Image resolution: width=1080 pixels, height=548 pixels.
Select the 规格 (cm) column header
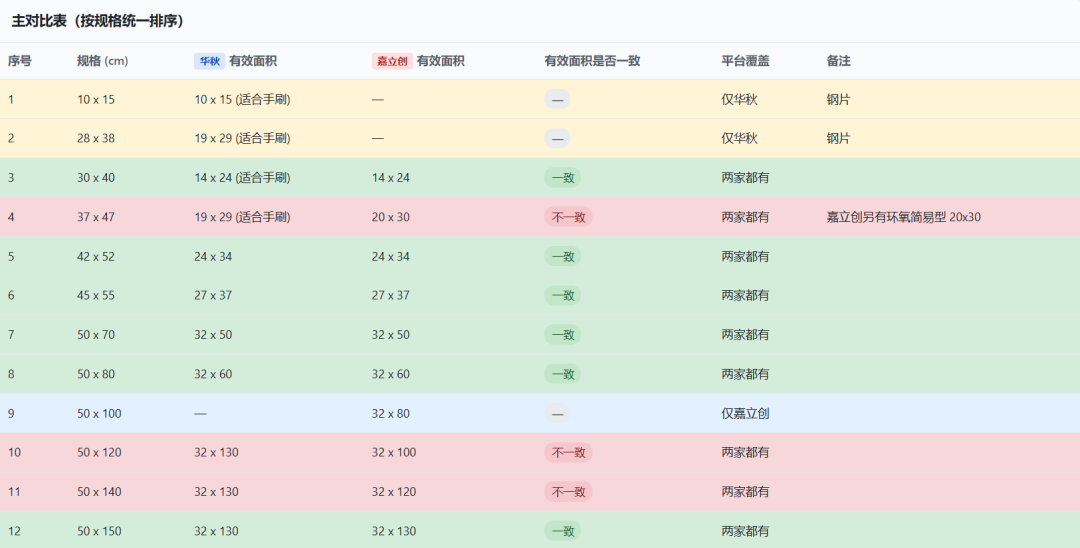point(103,61)
